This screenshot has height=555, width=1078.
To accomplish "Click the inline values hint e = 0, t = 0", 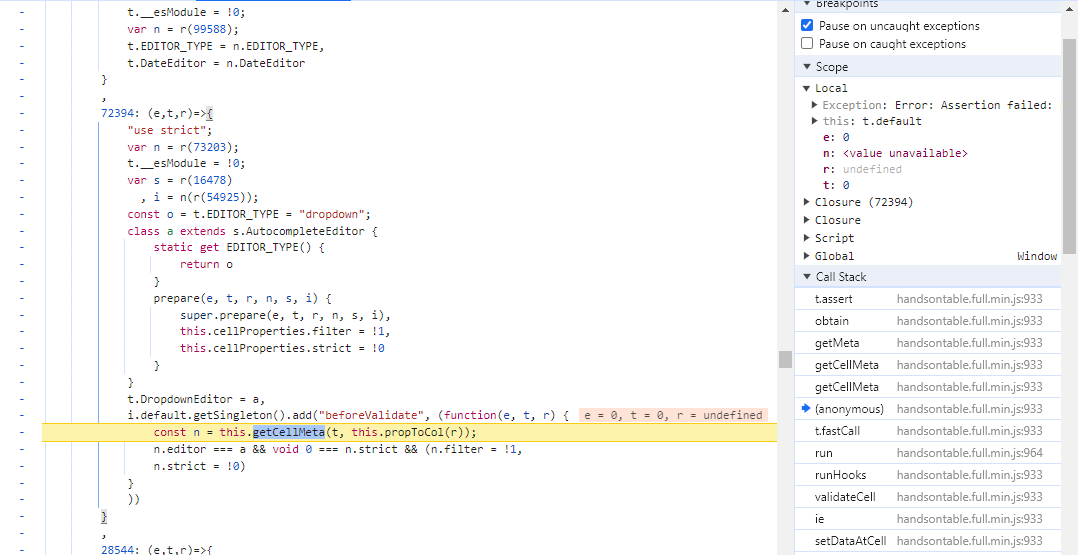I will 673,415.
